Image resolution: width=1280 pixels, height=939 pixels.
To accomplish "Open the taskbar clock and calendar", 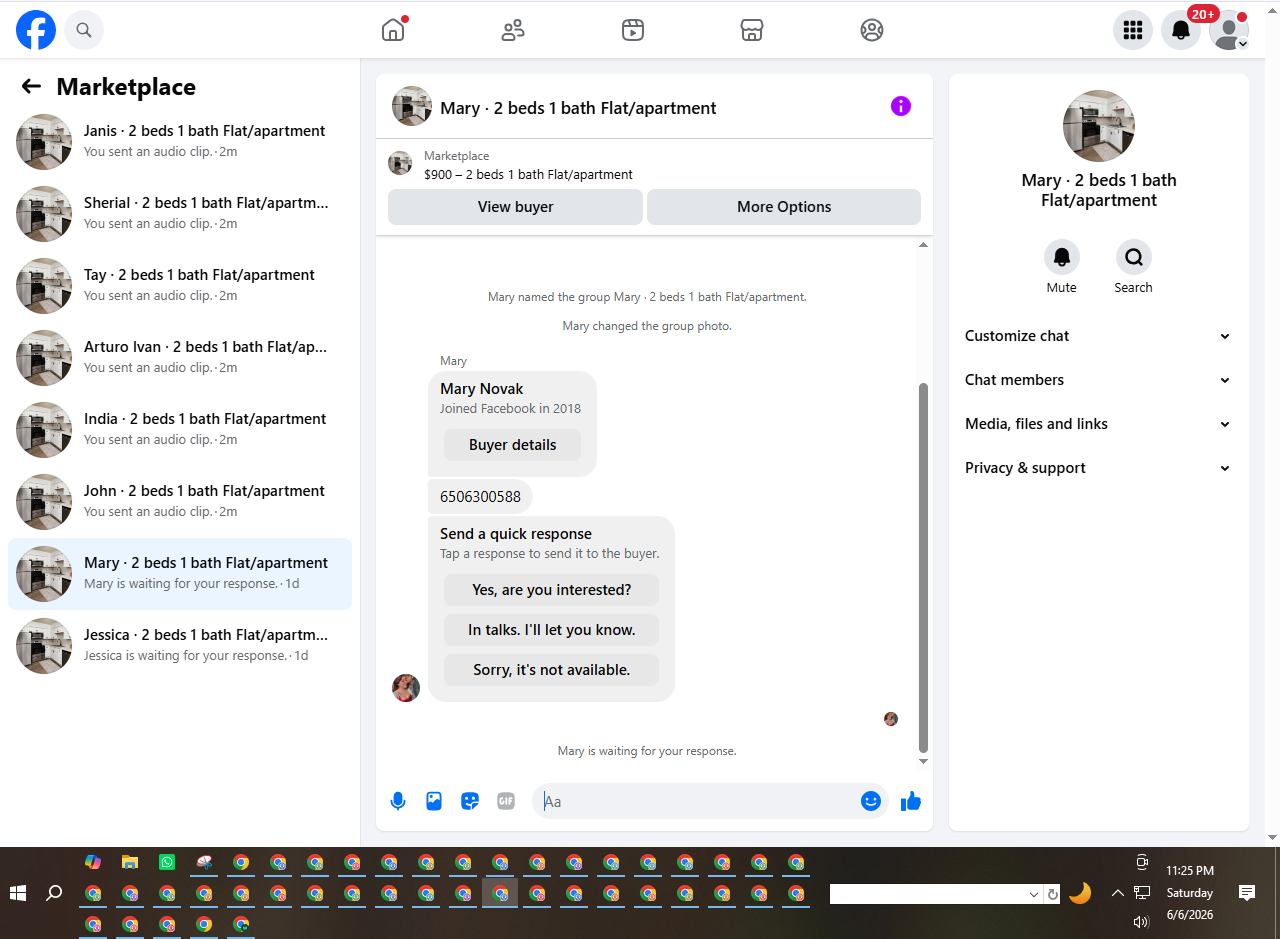I will coord(1190,893).
